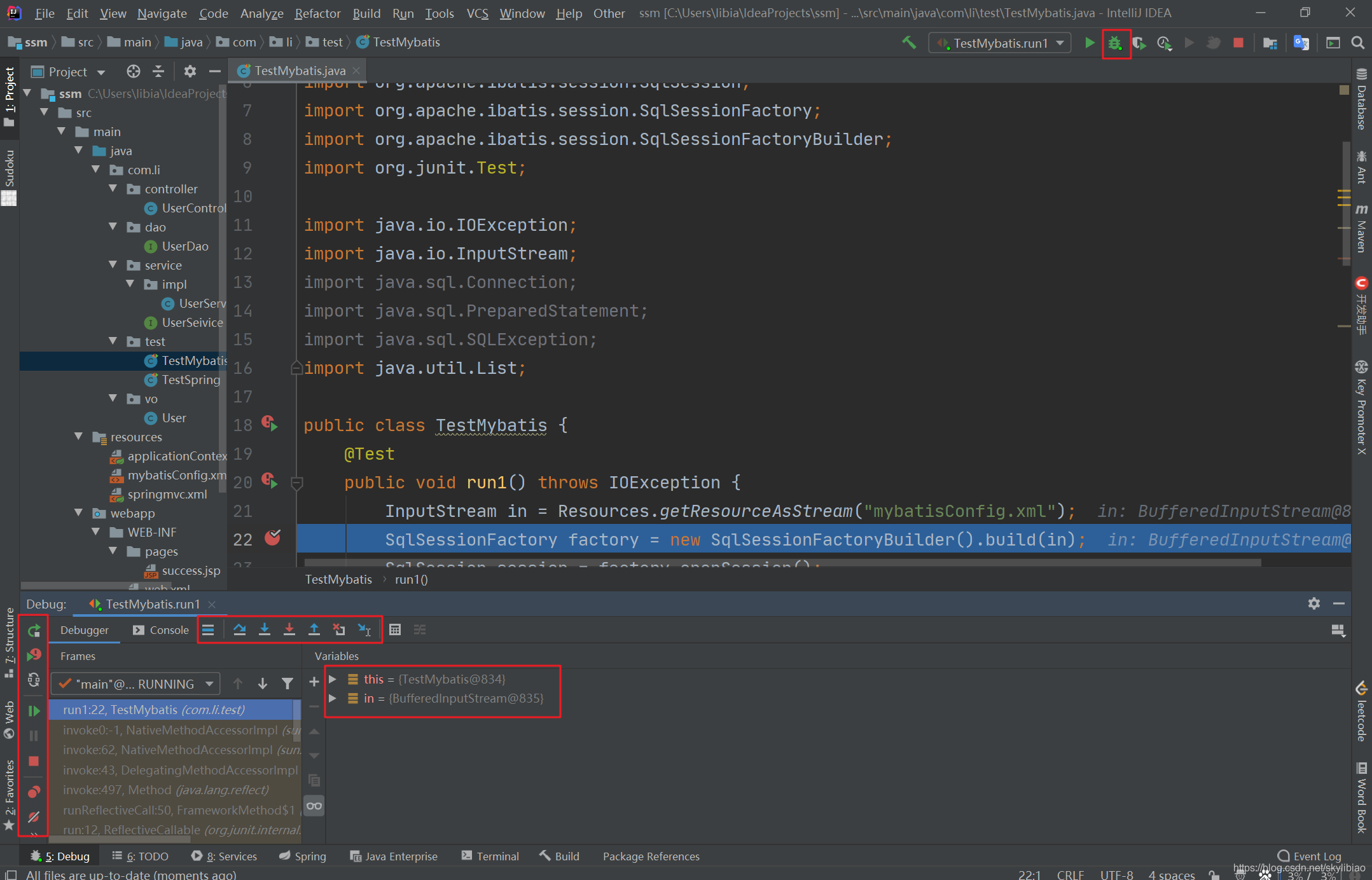Click Resume Program green arrow
1372x880 pixels.
pos(34,711)
